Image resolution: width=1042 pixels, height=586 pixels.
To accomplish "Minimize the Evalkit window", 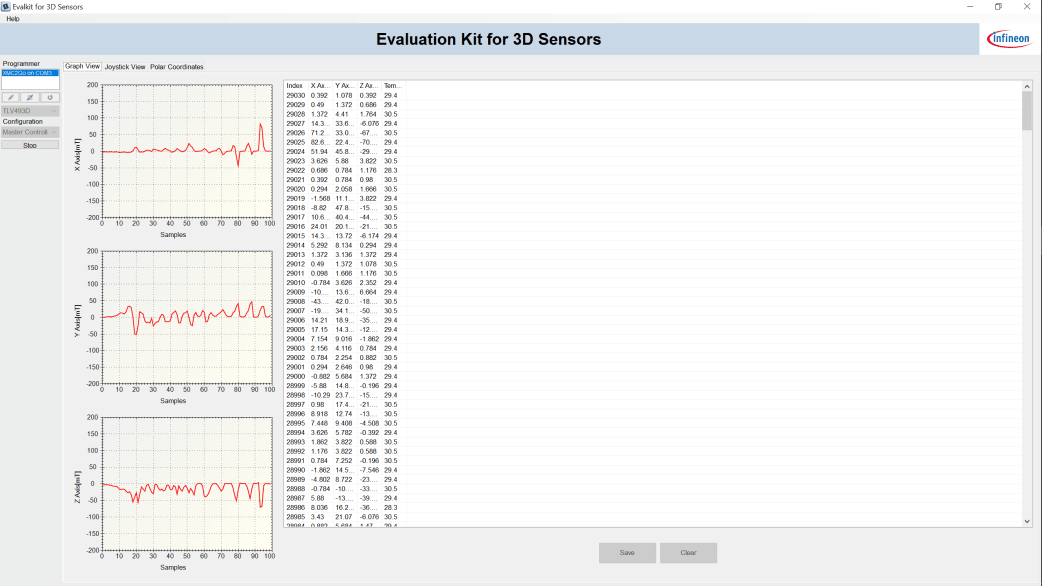I will [970, 7].
